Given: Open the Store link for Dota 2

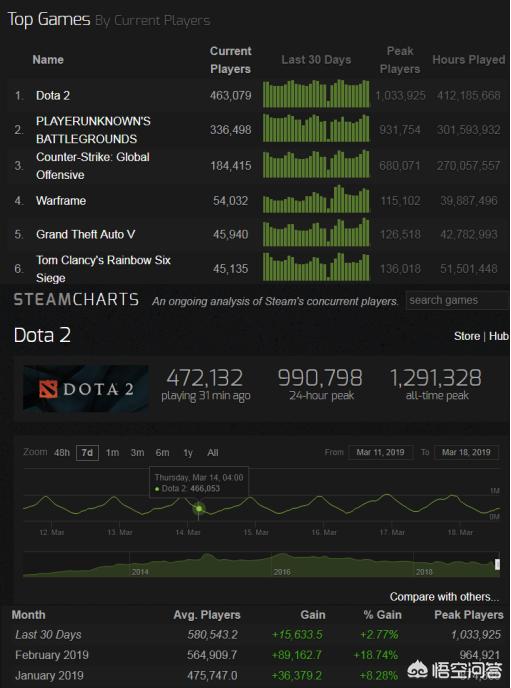Looking at the screenshot, I should point(467,336).
